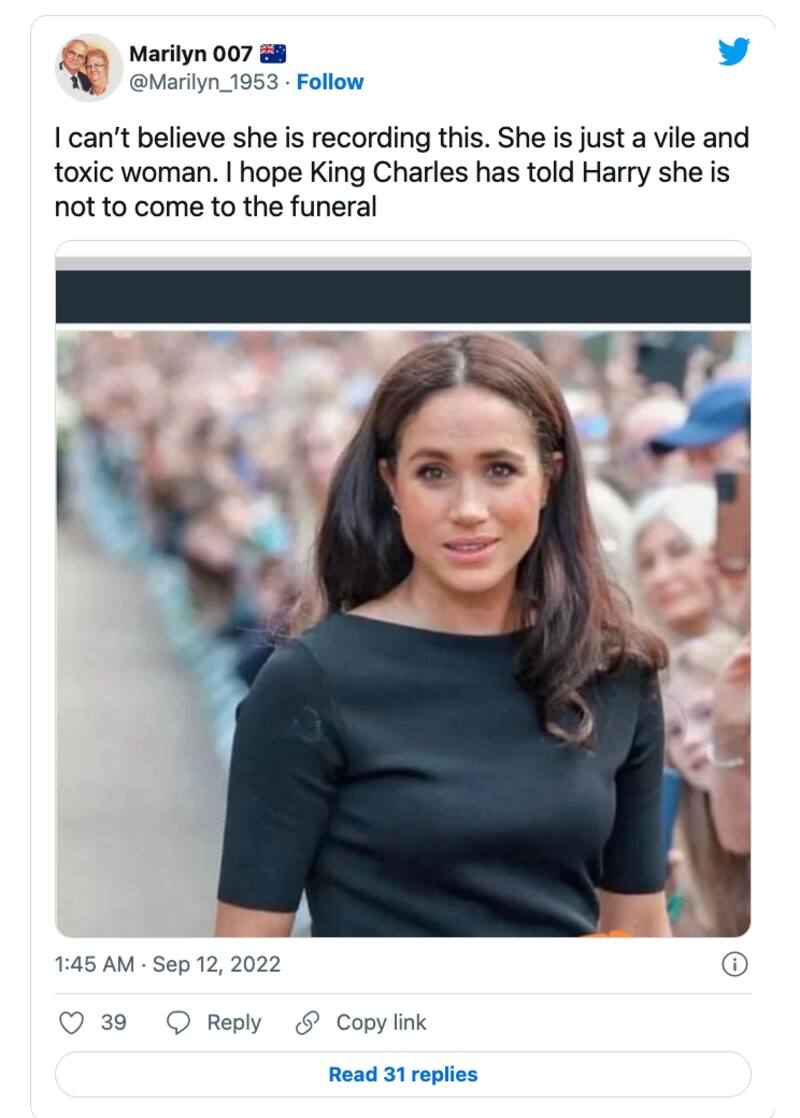Viewport: 800px width, 1118px height.
Task: Select the Copy link text
Action: pyautogui.click(x=381, y=1022)
